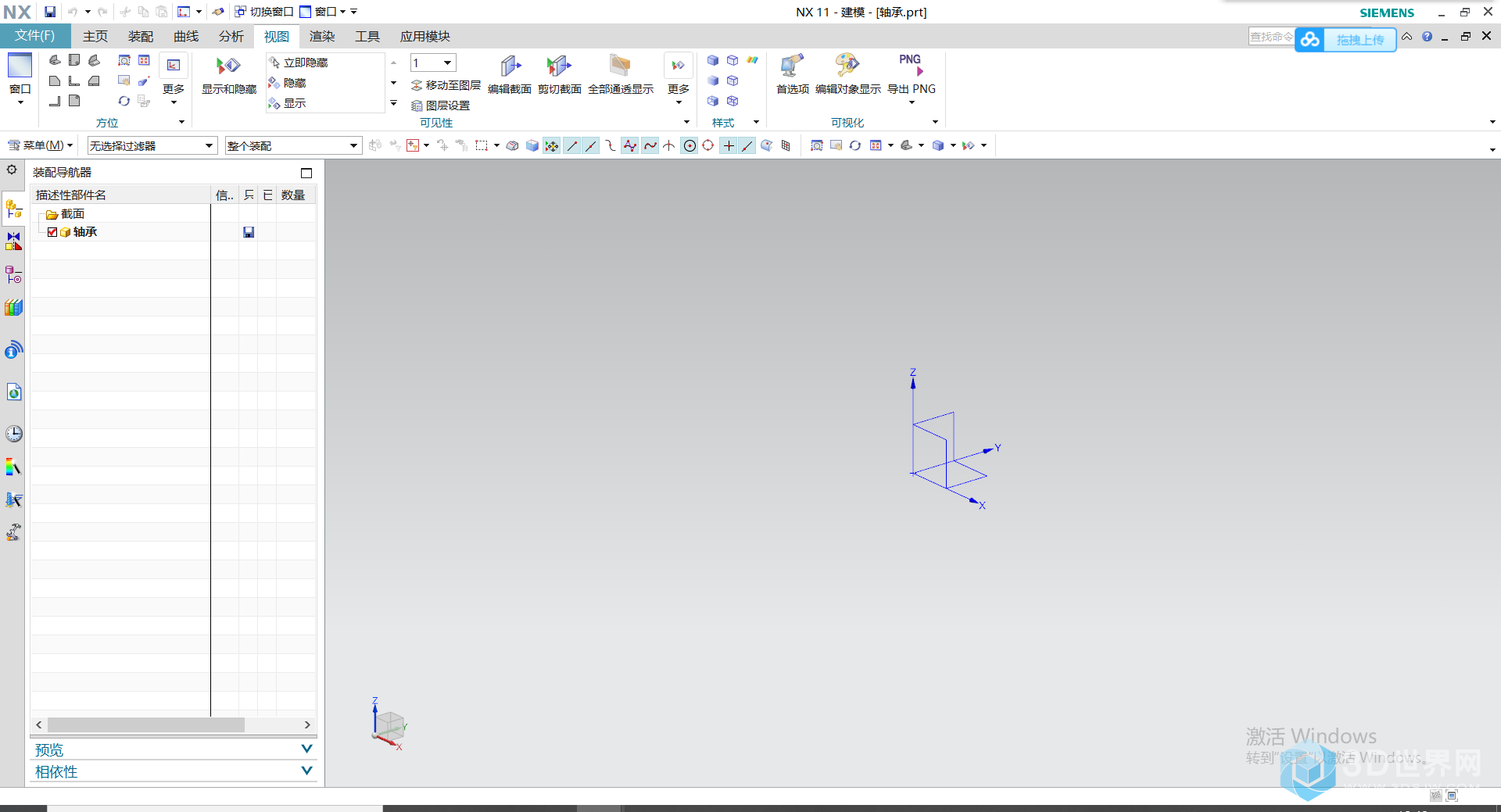The height and width of the screenshot is (812, 1501).
Task: Open the 菜单(M) dropdown
Action: [x=41, y=145]
